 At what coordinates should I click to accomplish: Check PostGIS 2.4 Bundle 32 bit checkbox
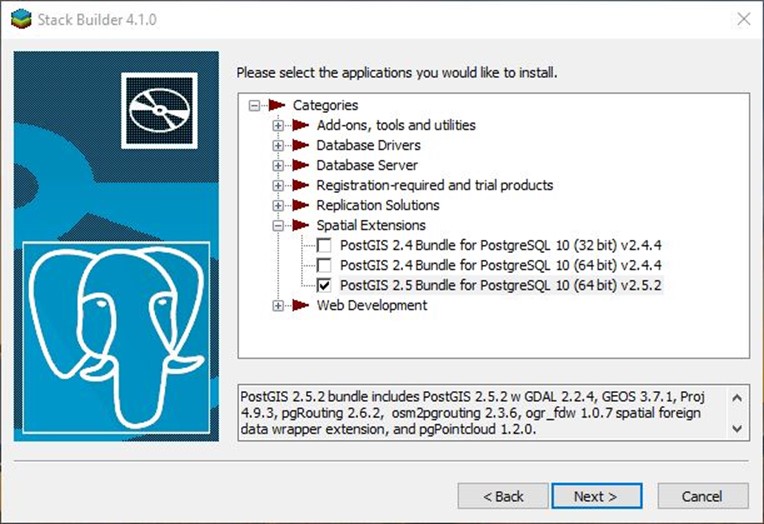324,245
